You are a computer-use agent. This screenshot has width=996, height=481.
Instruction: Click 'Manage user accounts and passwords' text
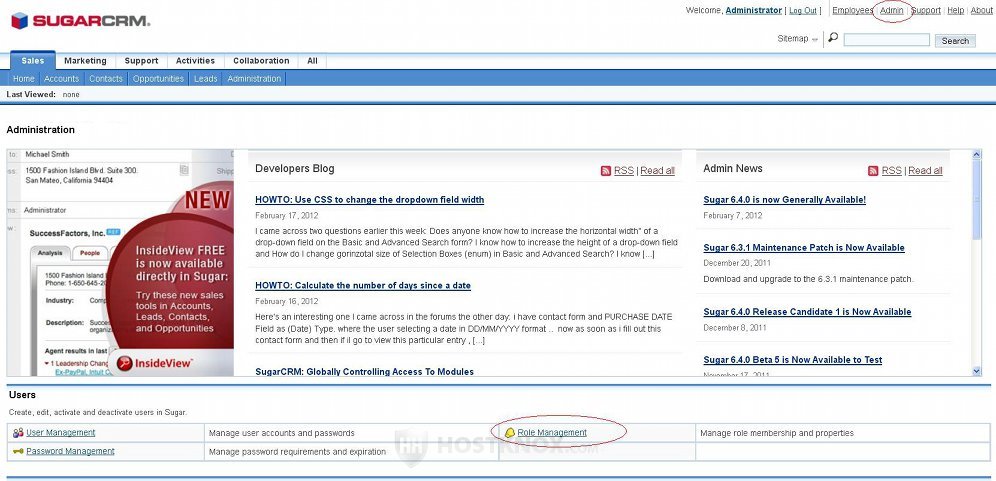click(281, 433)
